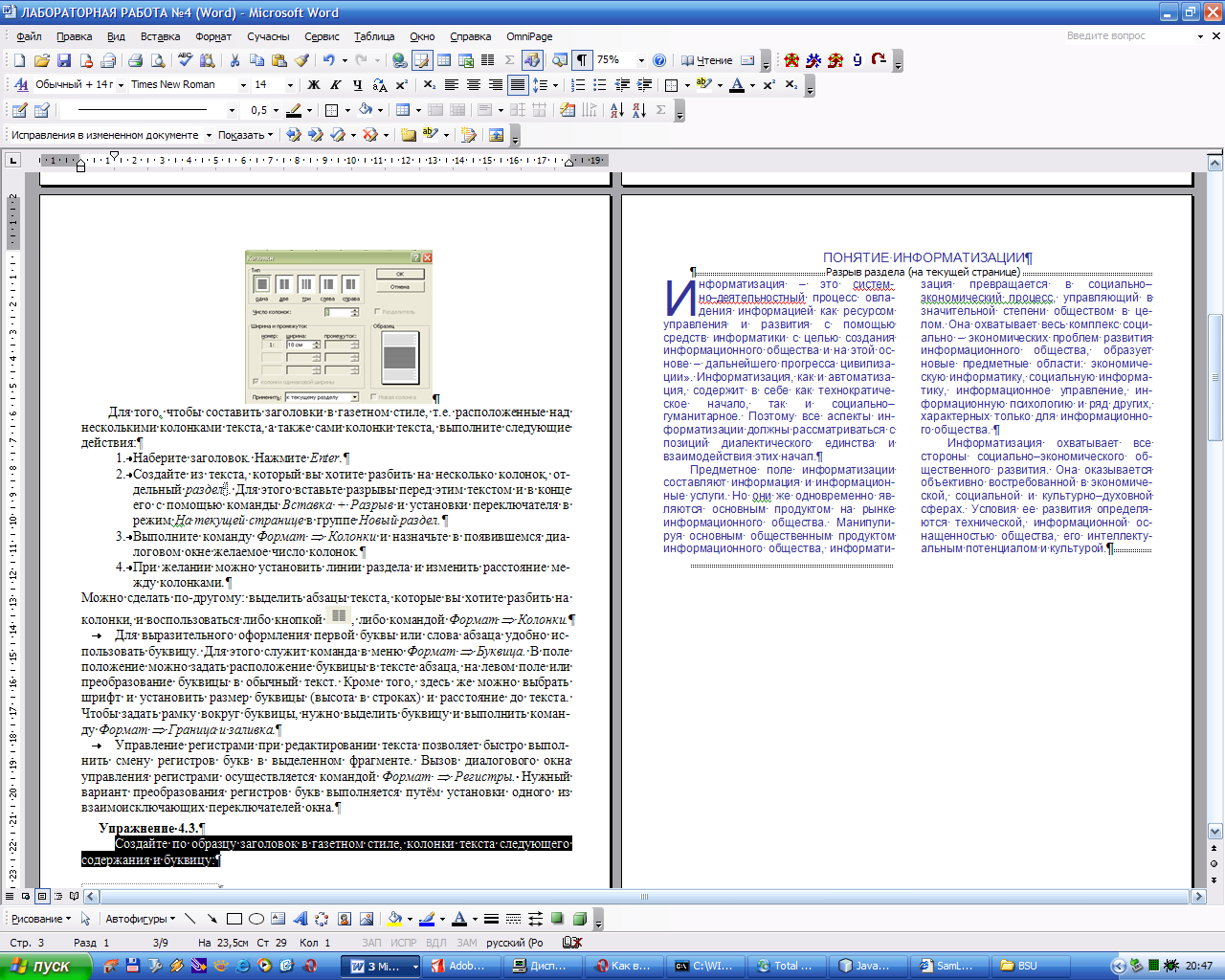Click the Чтение reading layout button
Screen dimensions: 1225x980
pyautogui.click(x=707, y=60)
